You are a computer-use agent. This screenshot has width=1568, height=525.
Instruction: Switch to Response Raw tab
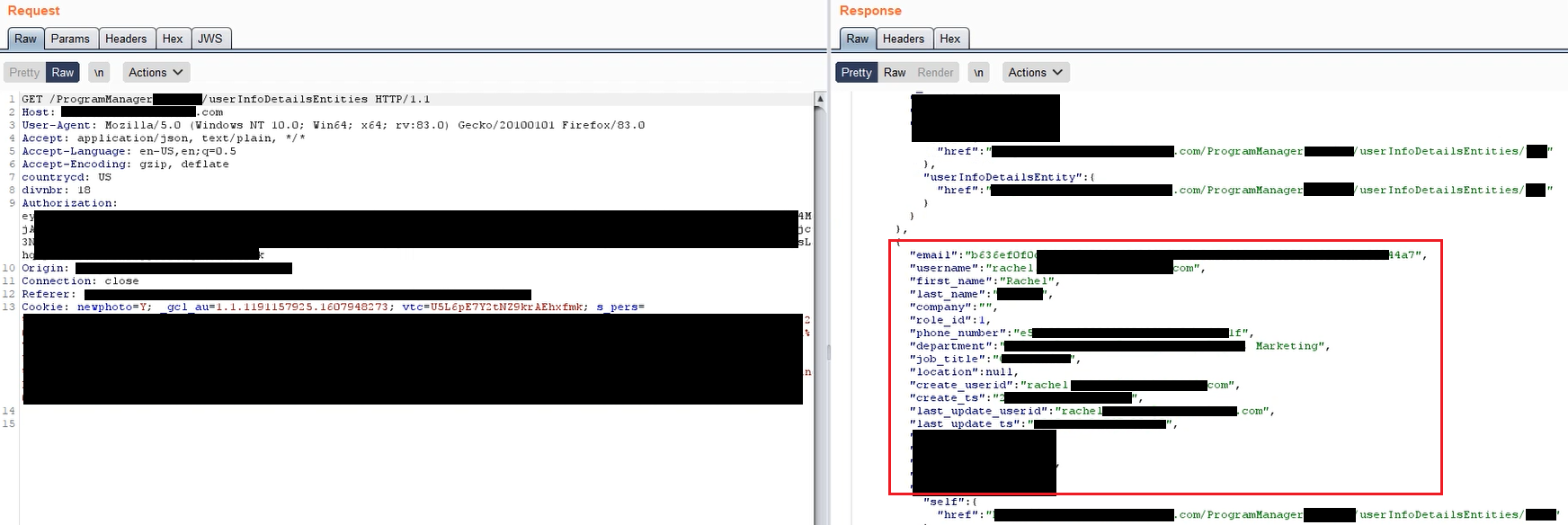[858, 39]
